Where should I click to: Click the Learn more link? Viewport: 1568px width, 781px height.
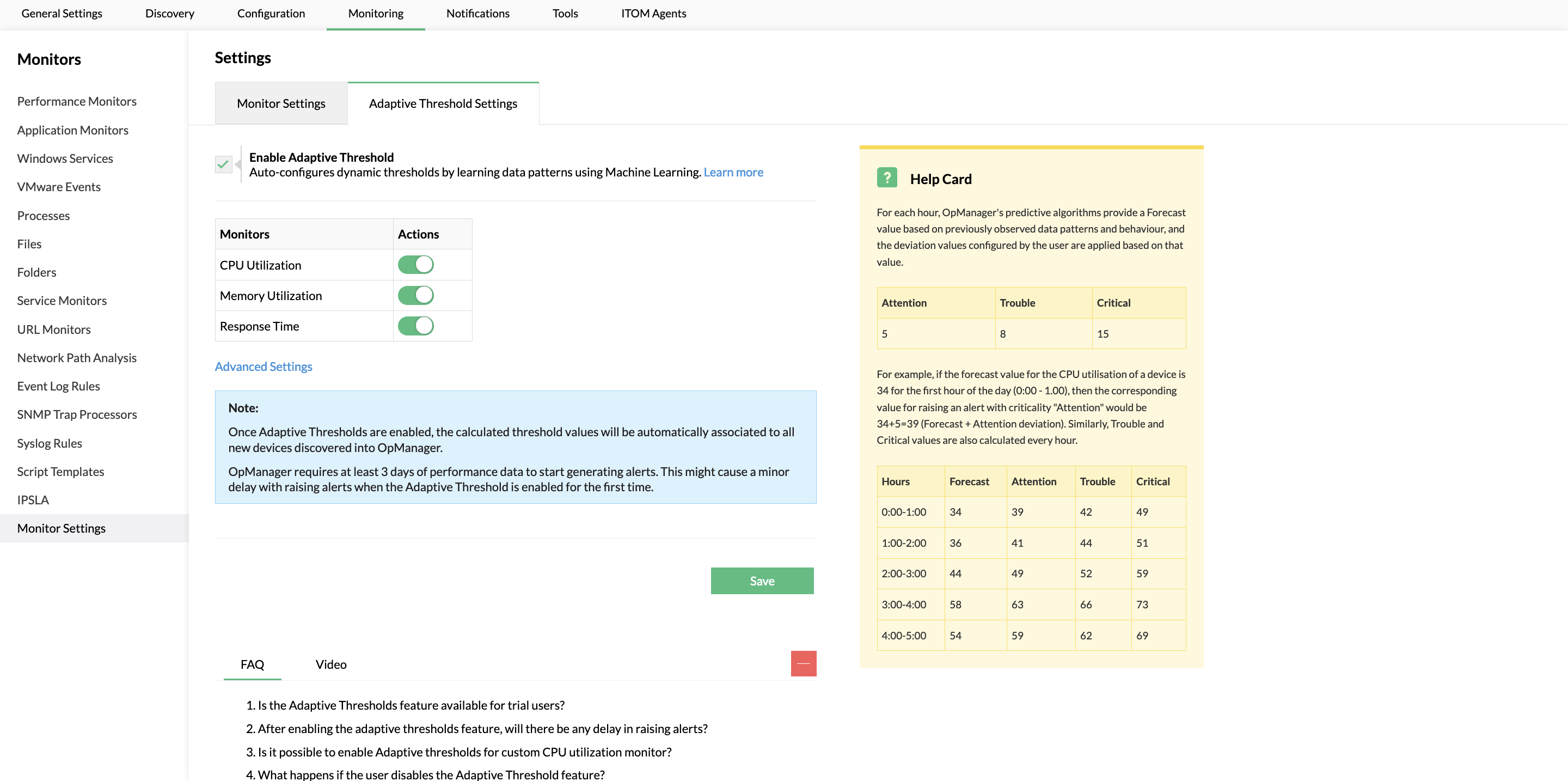733,172
